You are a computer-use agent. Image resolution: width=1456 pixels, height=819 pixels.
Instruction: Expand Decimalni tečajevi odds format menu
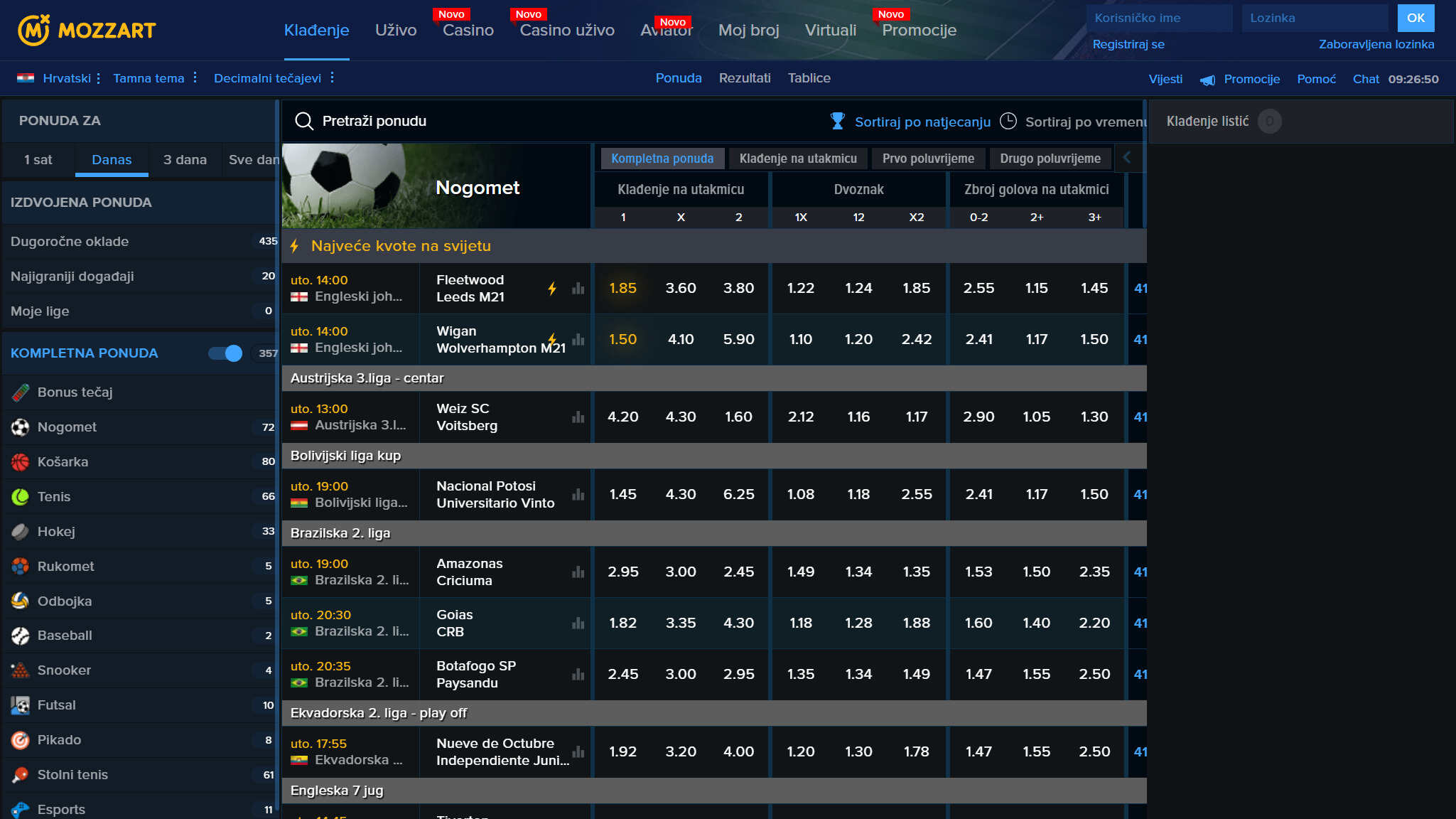coord(267,78)
